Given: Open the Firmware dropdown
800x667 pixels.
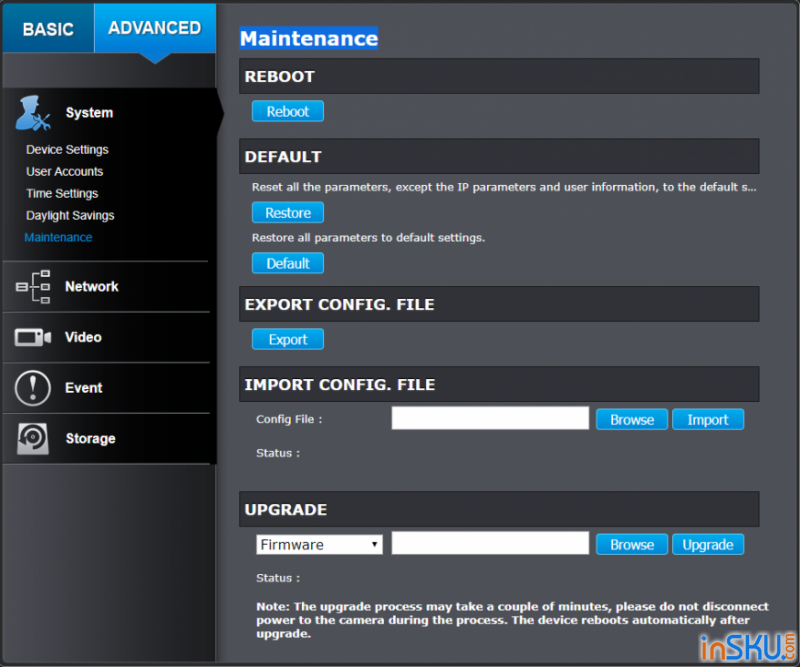Looking at the screenshot, I should pos(319,545).
